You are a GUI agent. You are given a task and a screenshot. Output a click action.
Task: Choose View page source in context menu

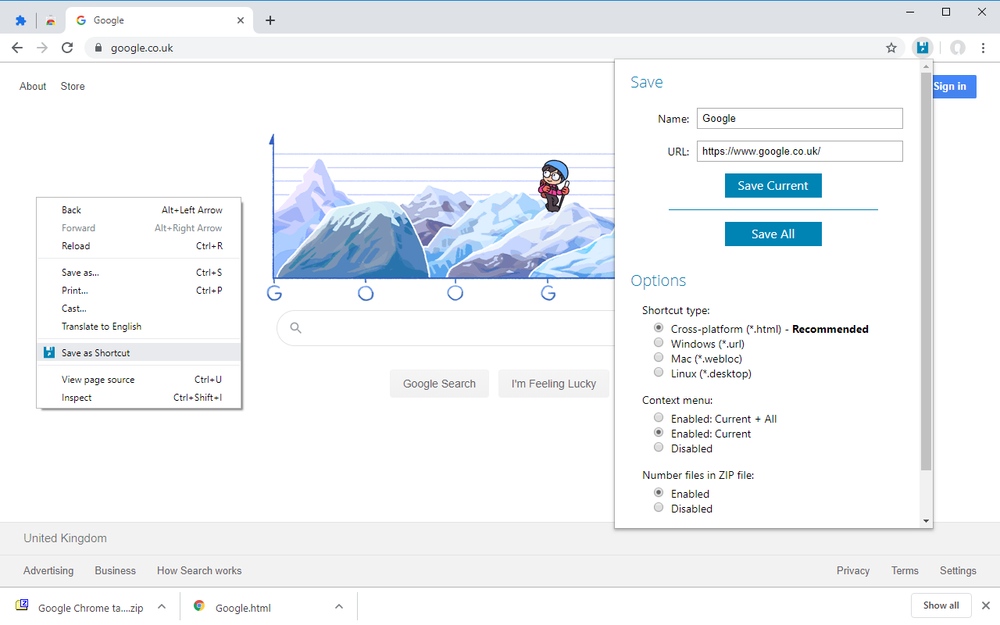tap(139, 379)
